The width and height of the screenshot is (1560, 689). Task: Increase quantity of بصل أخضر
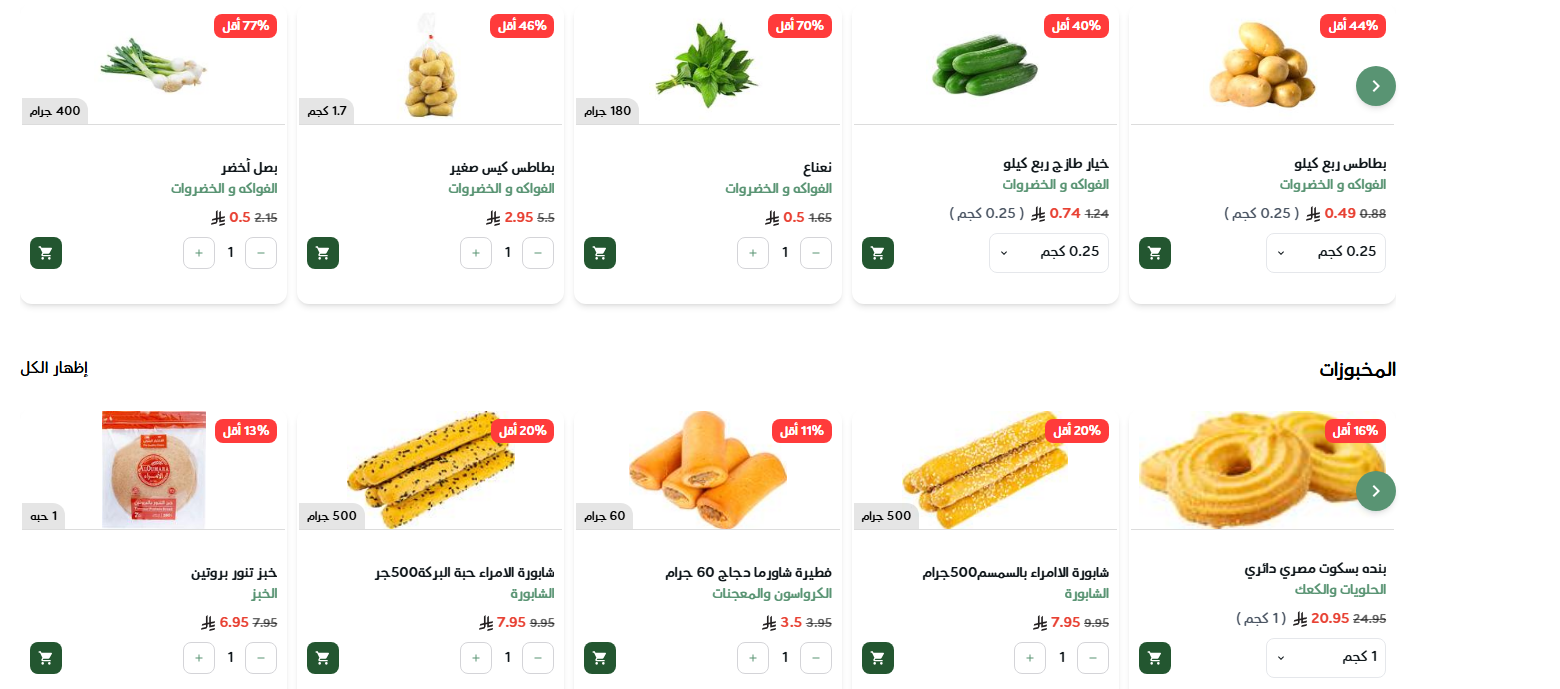199,253
